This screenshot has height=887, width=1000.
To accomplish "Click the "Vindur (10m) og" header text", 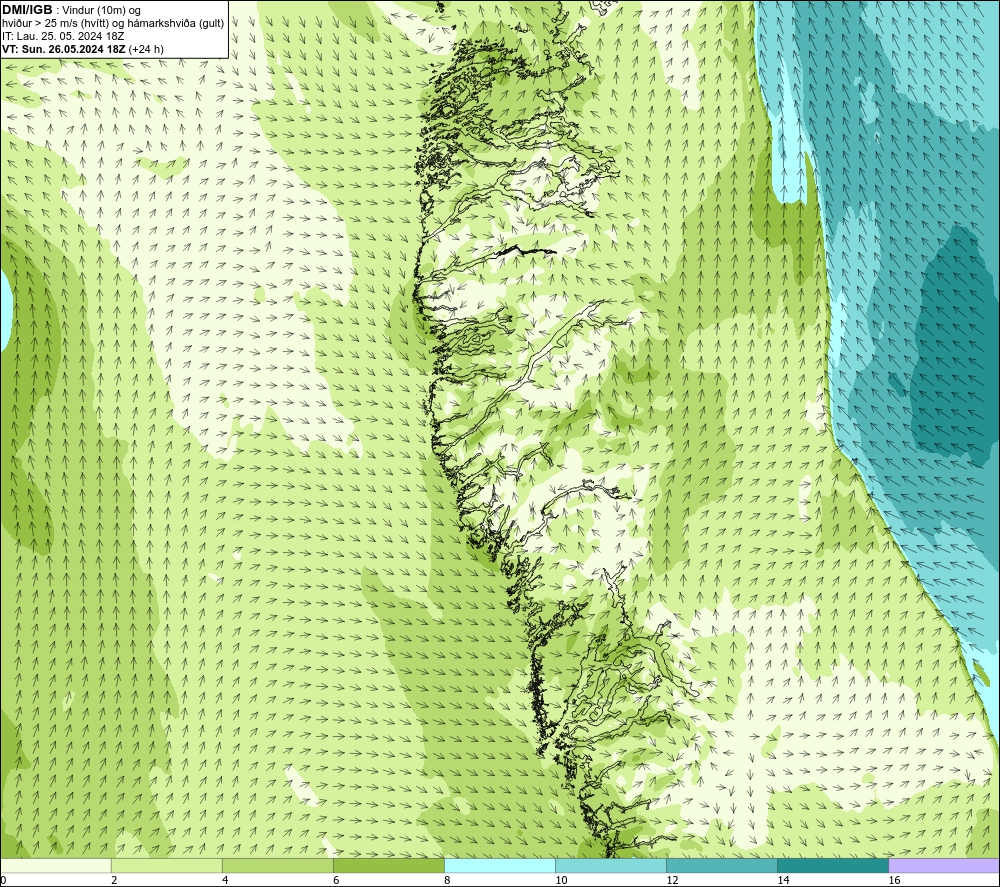I will (101, 11).
